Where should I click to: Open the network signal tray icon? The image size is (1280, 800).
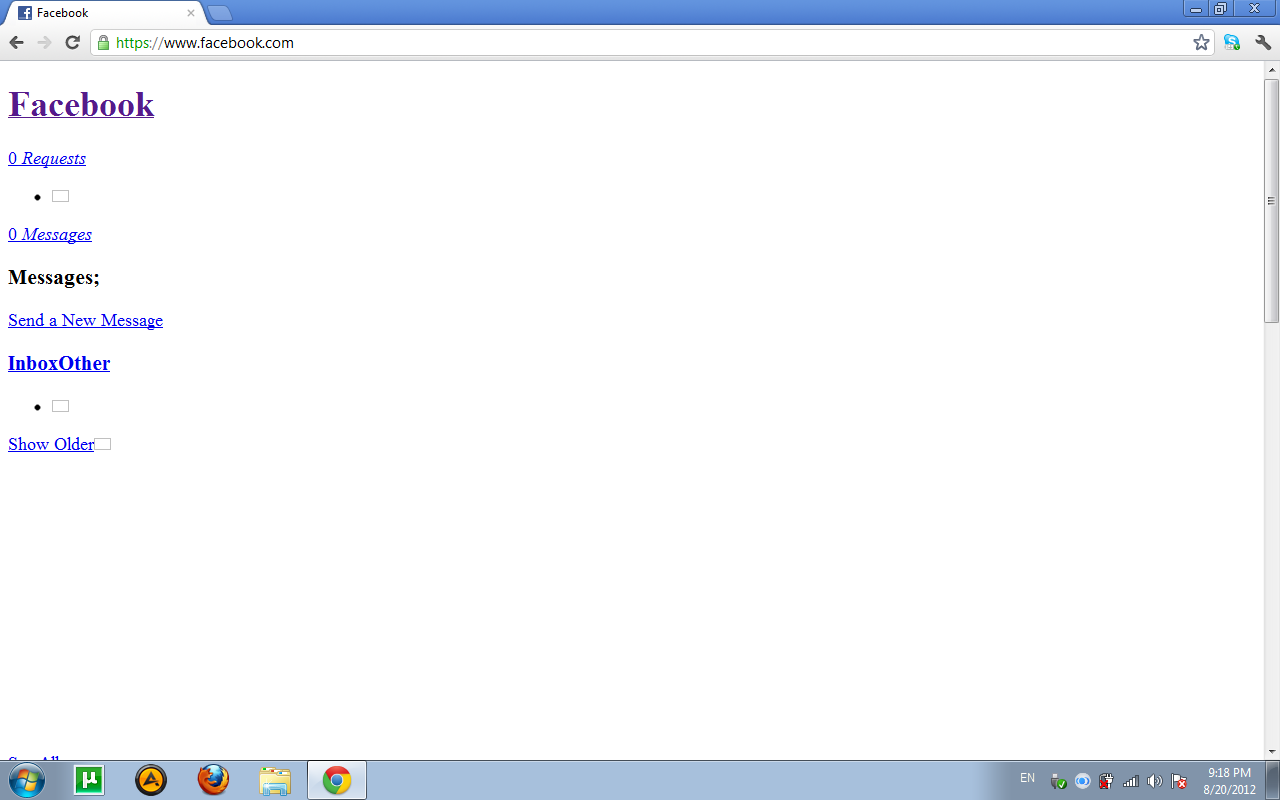click(x=1131, y=781)
